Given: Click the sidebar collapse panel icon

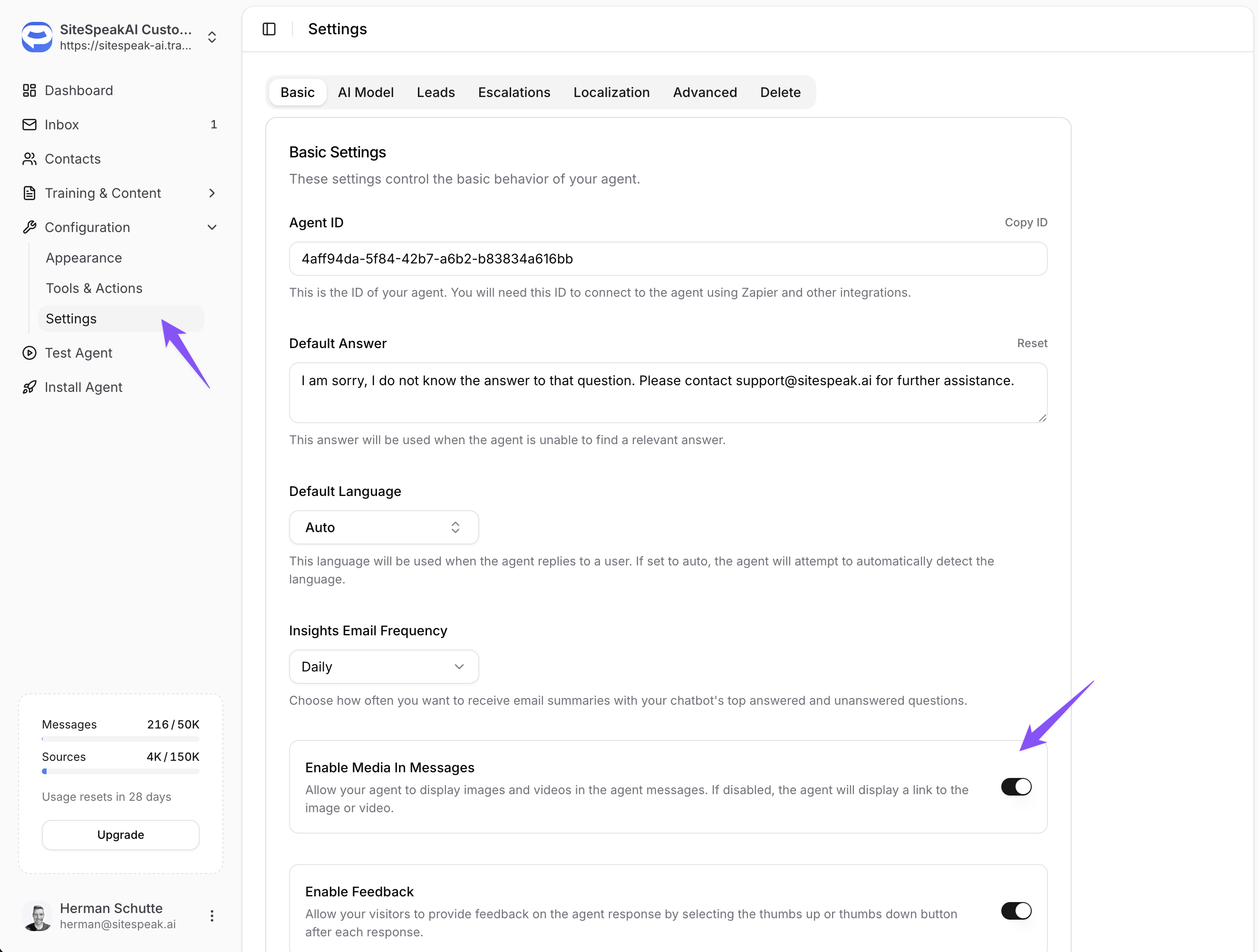Looking at the screenshot, I should pyautogui.click(x=269, y=29).
